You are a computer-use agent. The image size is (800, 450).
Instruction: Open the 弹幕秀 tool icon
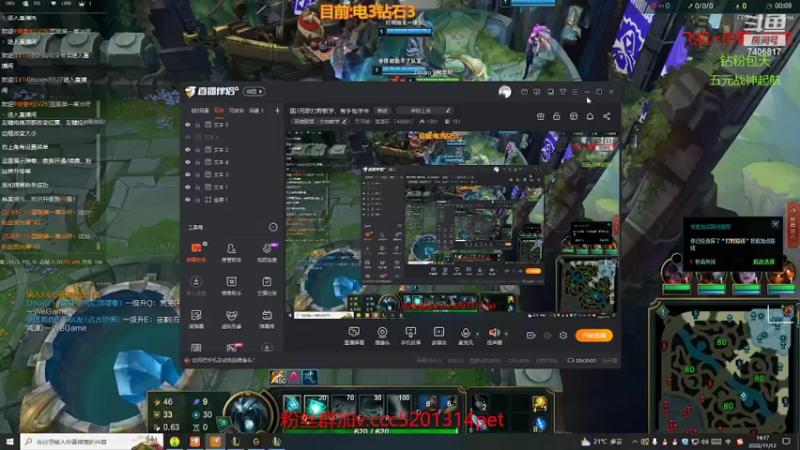267,319
